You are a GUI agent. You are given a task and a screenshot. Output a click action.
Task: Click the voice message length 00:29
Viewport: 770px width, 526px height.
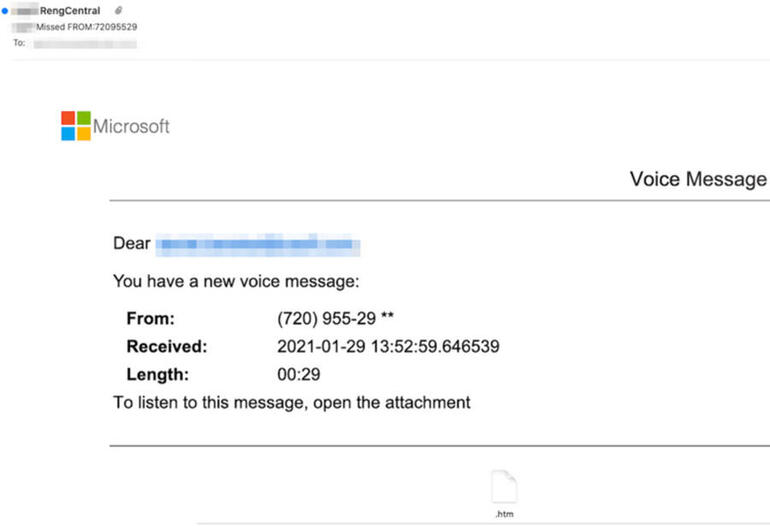(299, 374)
